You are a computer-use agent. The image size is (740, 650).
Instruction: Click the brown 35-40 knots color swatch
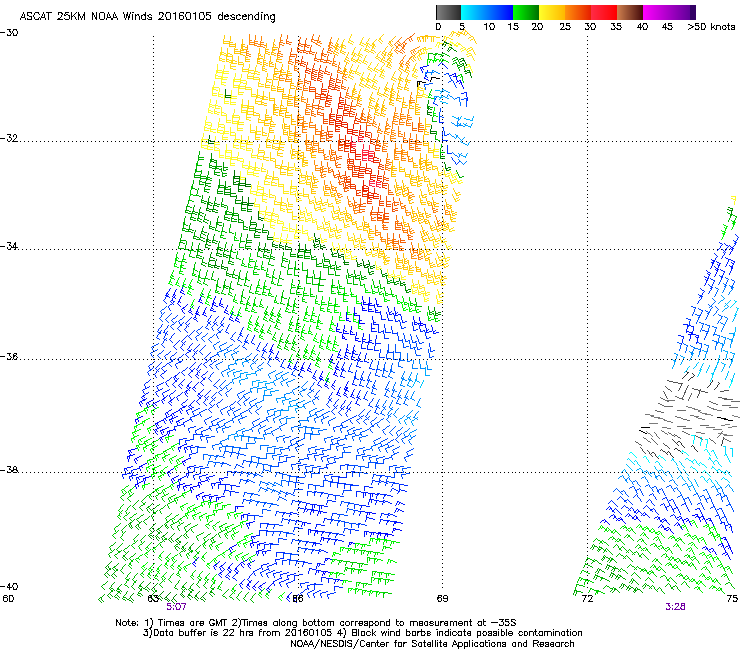pos(630,12)
